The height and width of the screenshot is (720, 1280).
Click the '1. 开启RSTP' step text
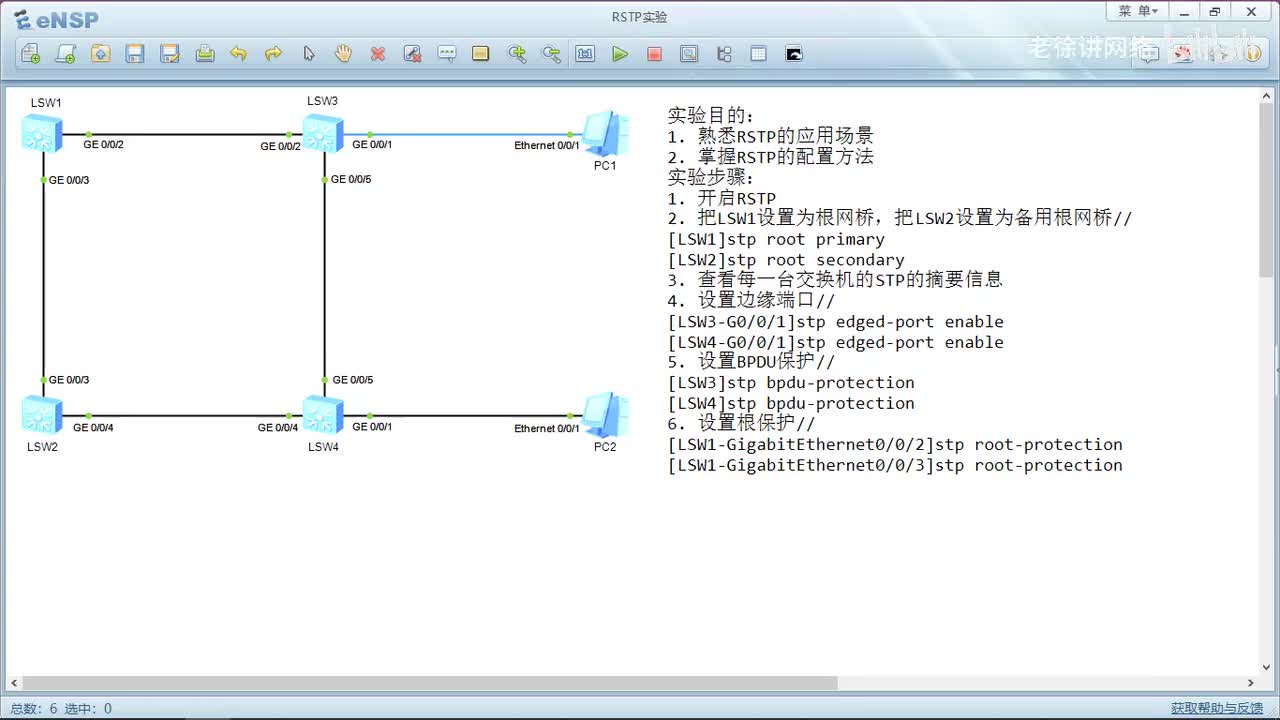tap(722, 199)
